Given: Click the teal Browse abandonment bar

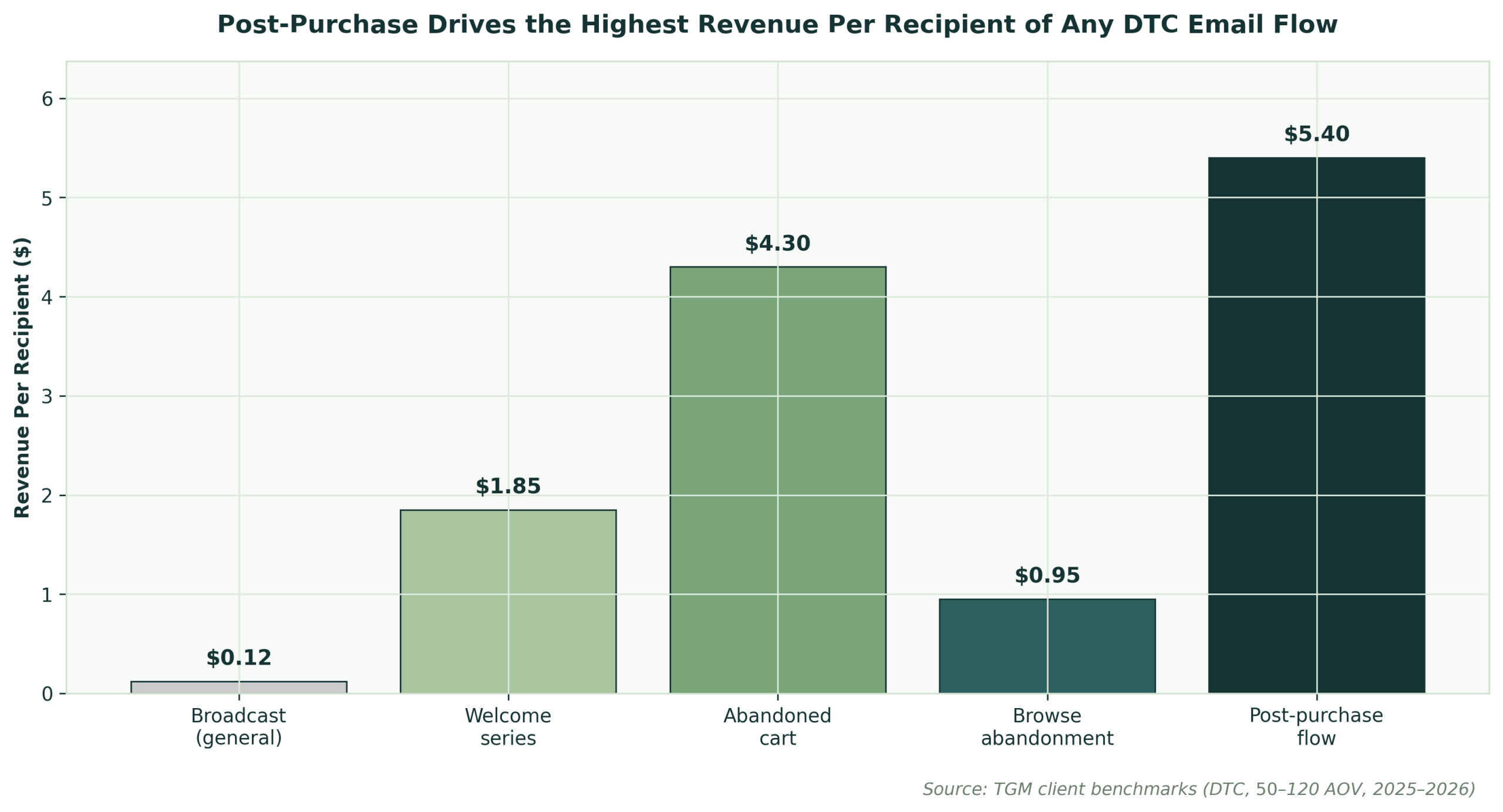Looking at the screenshot, I should click(1047, 646).
